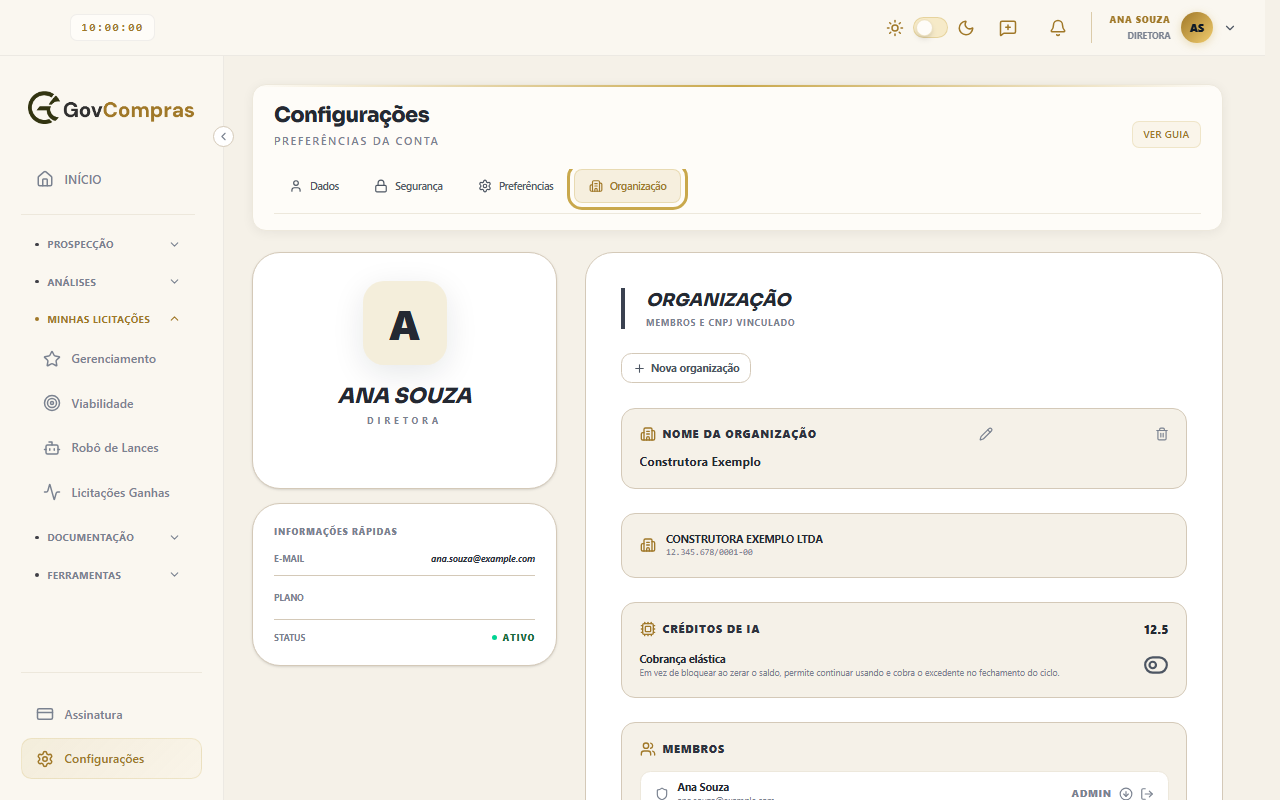1280x800 pixels.
Task: Expand the Ferramentas menu section
Action: [x=108, y=575]
